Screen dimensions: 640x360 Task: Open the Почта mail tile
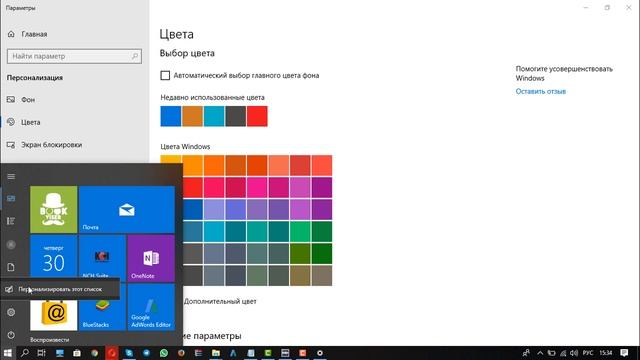pyautogui.click(x=127, y=209)
